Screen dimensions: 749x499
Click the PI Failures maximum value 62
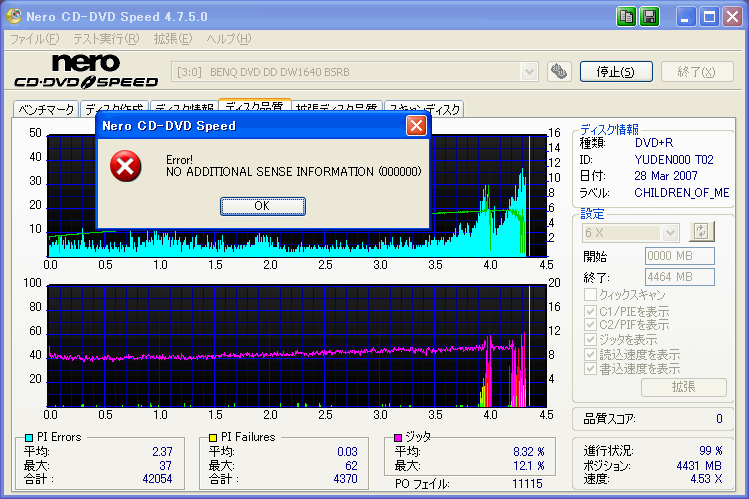[x=351, y=466]
